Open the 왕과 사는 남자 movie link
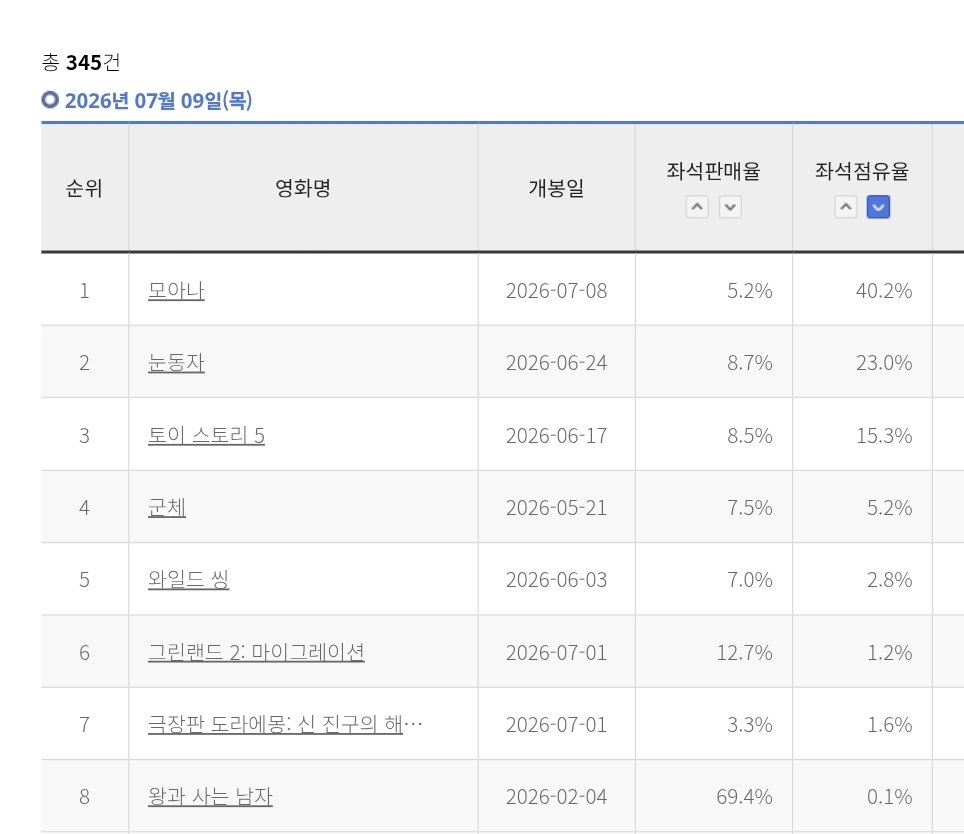This screenshot has width=964, height=834. (x=210, y=797)
